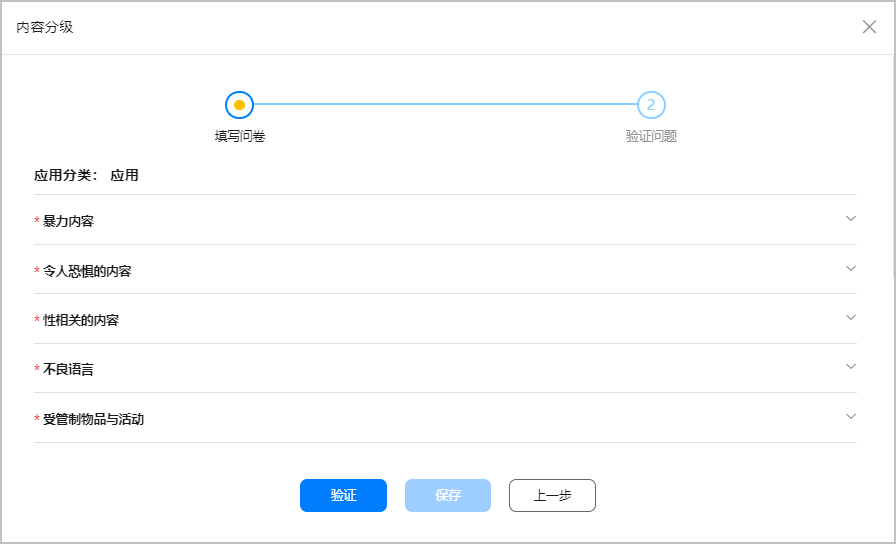Click the 性相关的内容 section title text
Image resolution: width=896 pixels, height=544 pixels.
[x=81, y=320]
